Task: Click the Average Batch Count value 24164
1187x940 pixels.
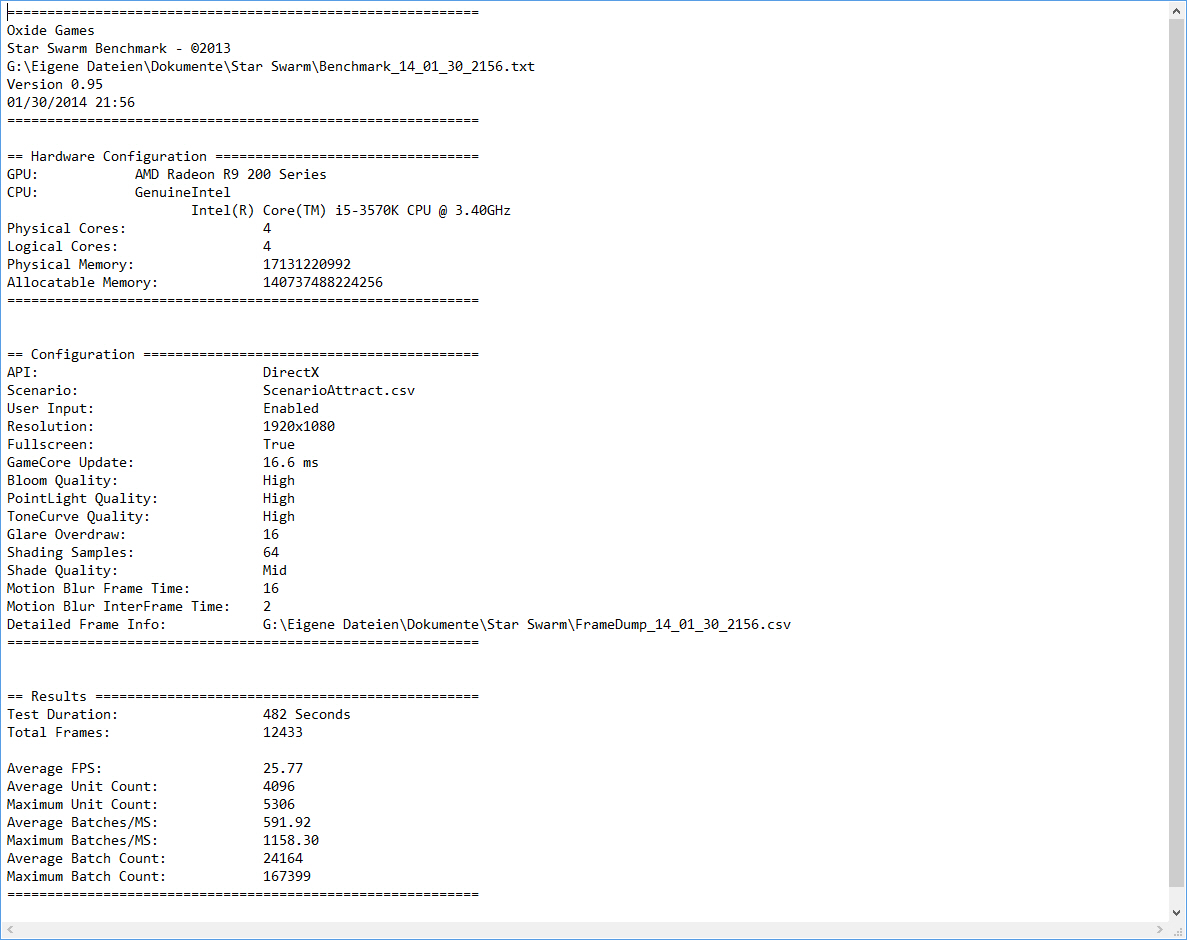Action: [x=282, y=859]
